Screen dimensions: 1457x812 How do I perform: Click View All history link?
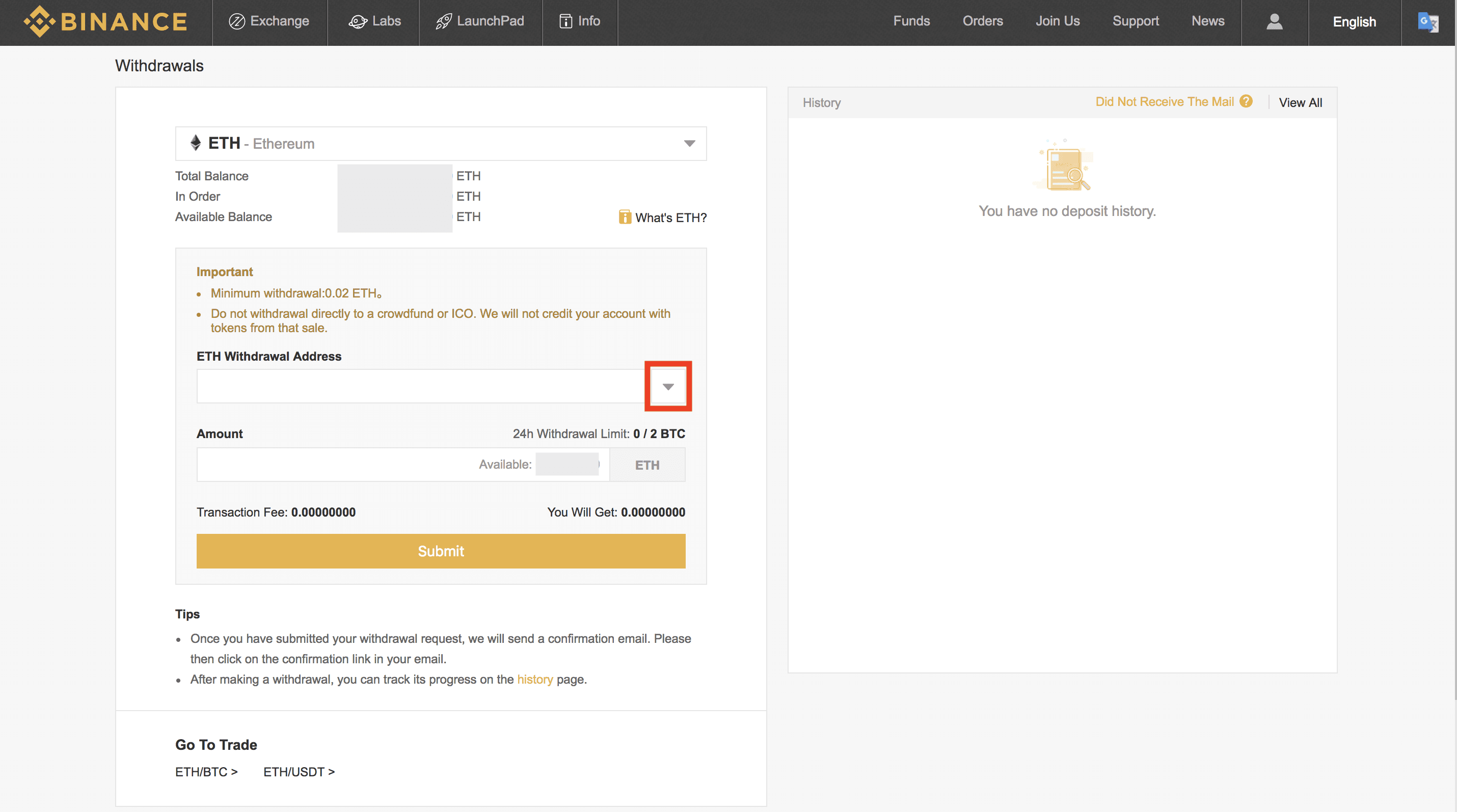pos(1300,102)
